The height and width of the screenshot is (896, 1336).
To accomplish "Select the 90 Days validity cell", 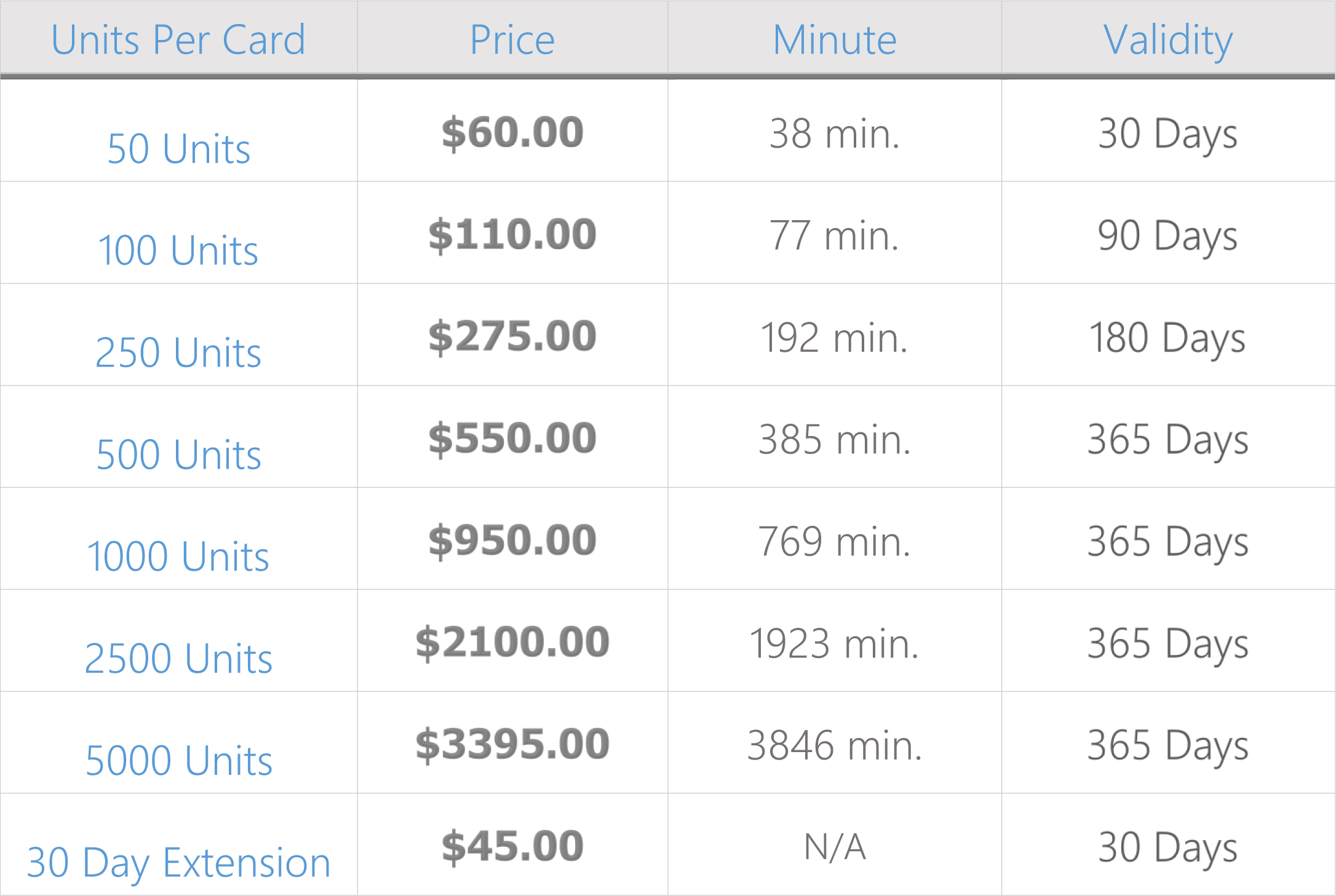I will coord(1168,236).
